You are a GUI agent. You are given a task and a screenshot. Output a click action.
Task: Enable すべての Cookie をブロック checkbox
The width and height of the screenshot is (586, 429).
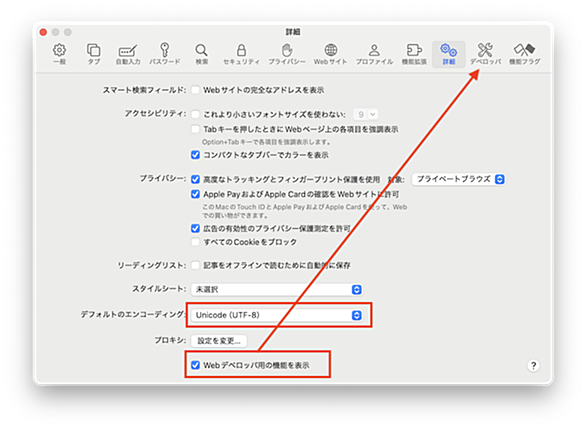195,242
